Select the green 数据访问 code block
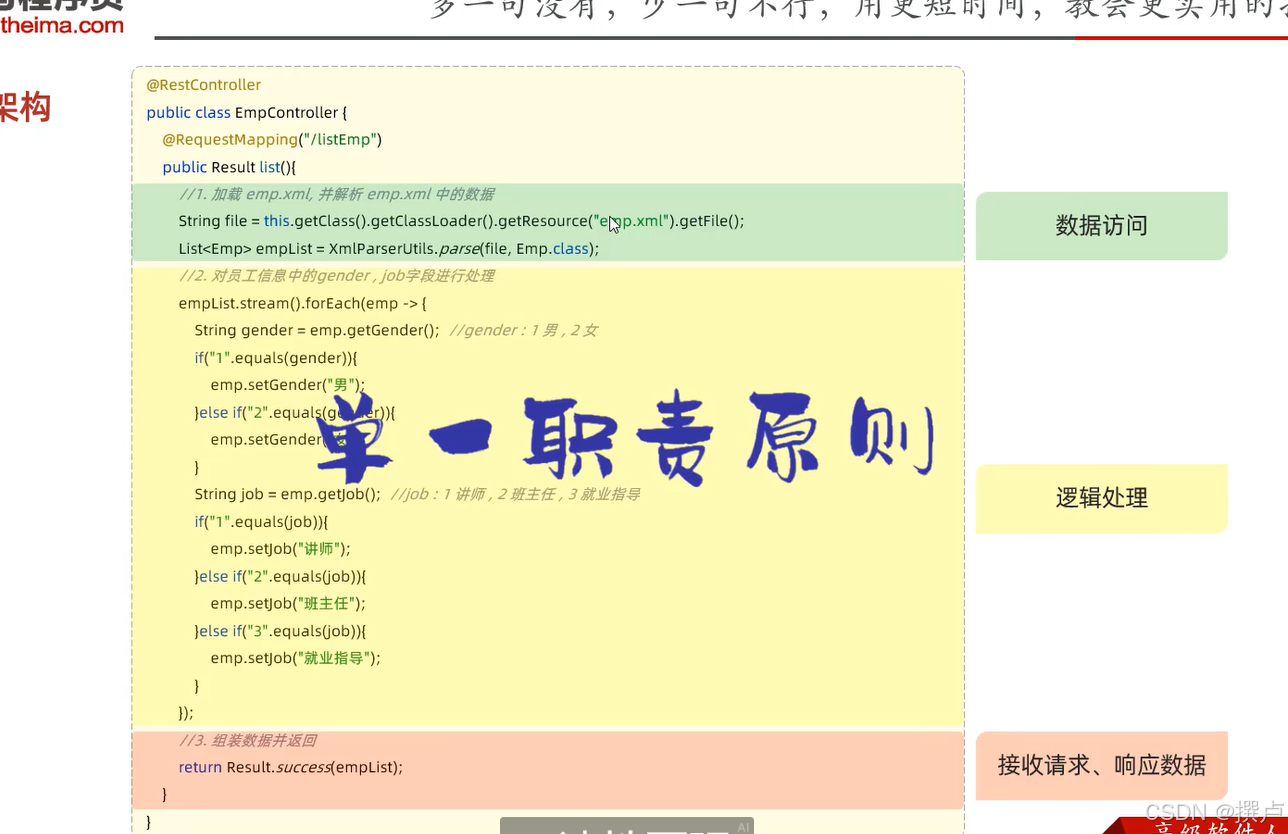Viewport: 1288px width, 834px height. tap(548, 220)
